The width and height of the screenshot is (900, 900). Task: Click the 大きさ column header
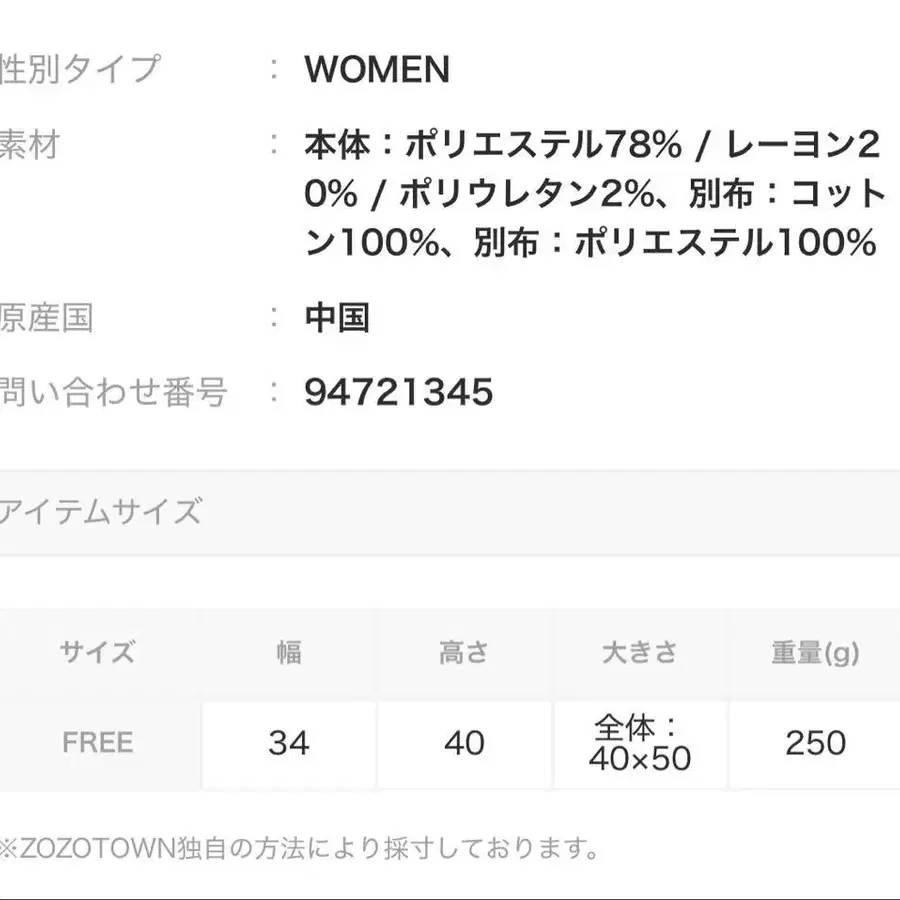pyautogui.click(x=640, y=653)
